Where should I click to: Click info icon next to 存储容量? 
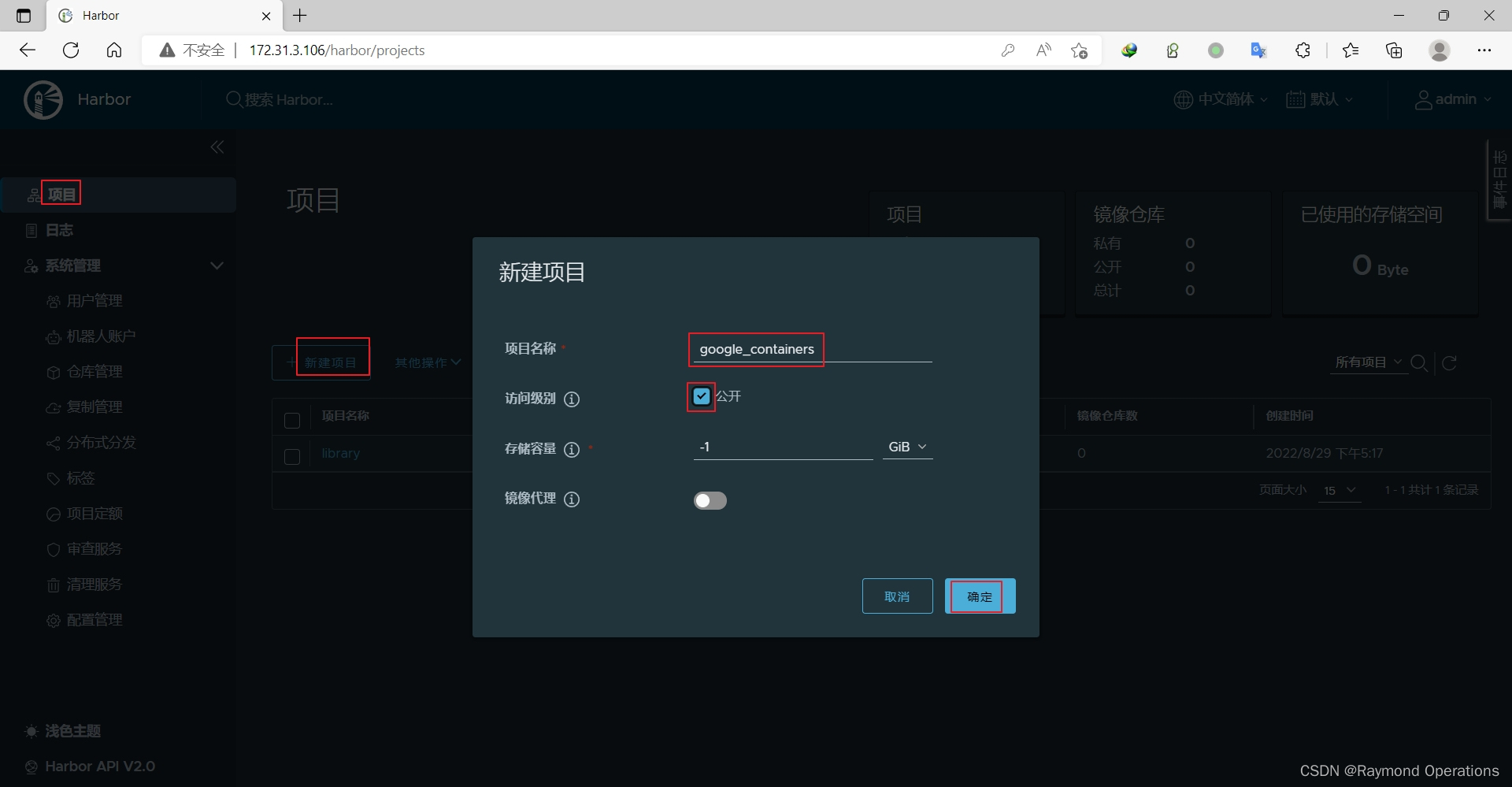573,449
